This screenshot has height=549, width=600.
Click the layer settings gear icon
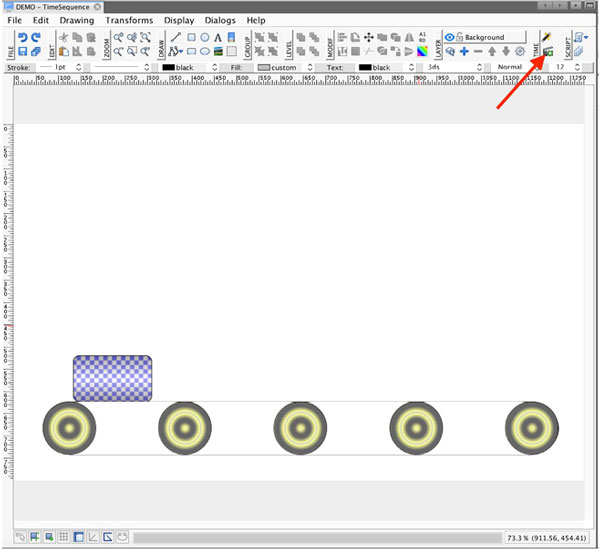click(x=520, y=51)
